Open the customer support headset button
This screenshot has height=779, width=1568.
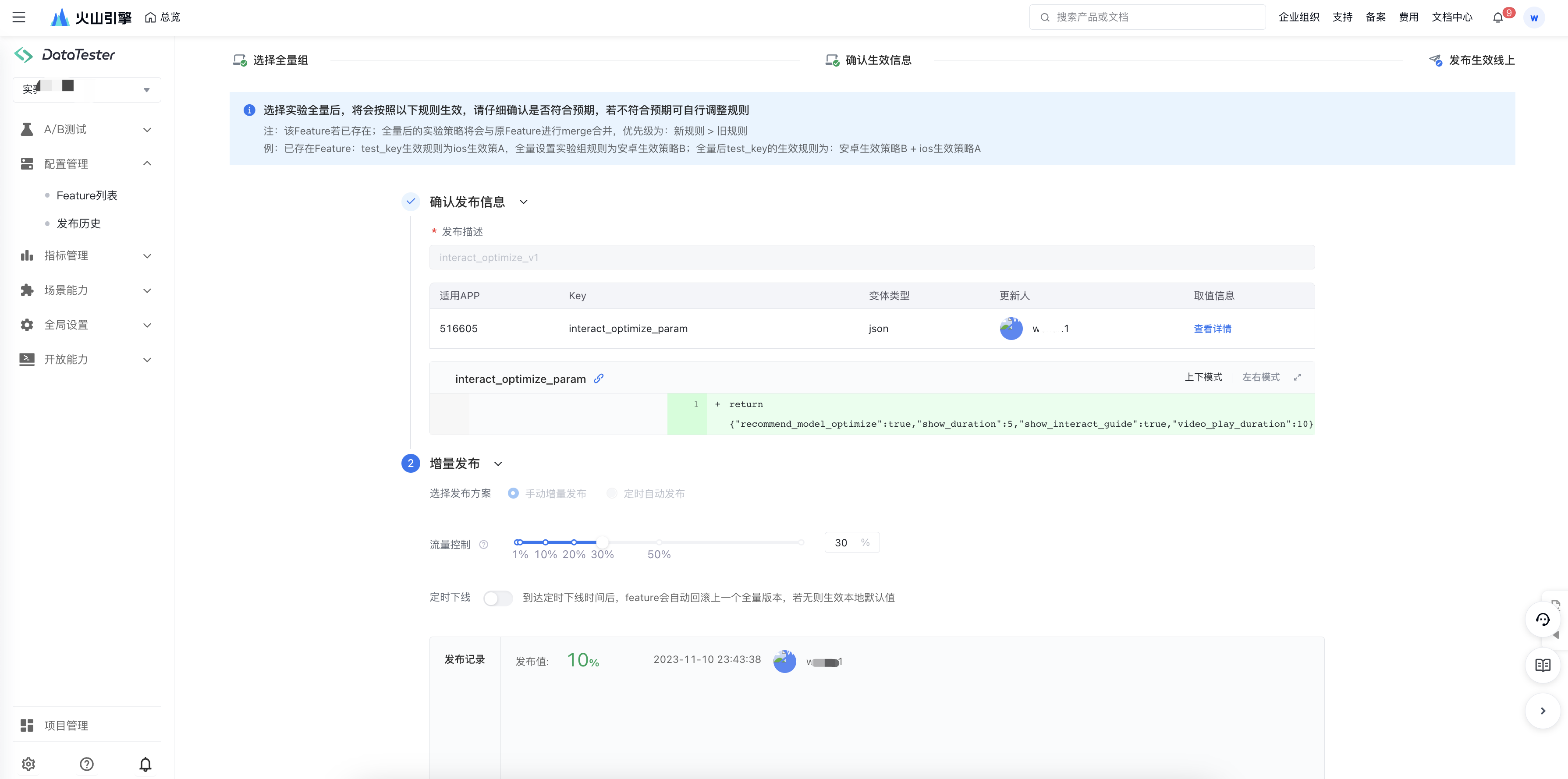[x=1543, y=620]
